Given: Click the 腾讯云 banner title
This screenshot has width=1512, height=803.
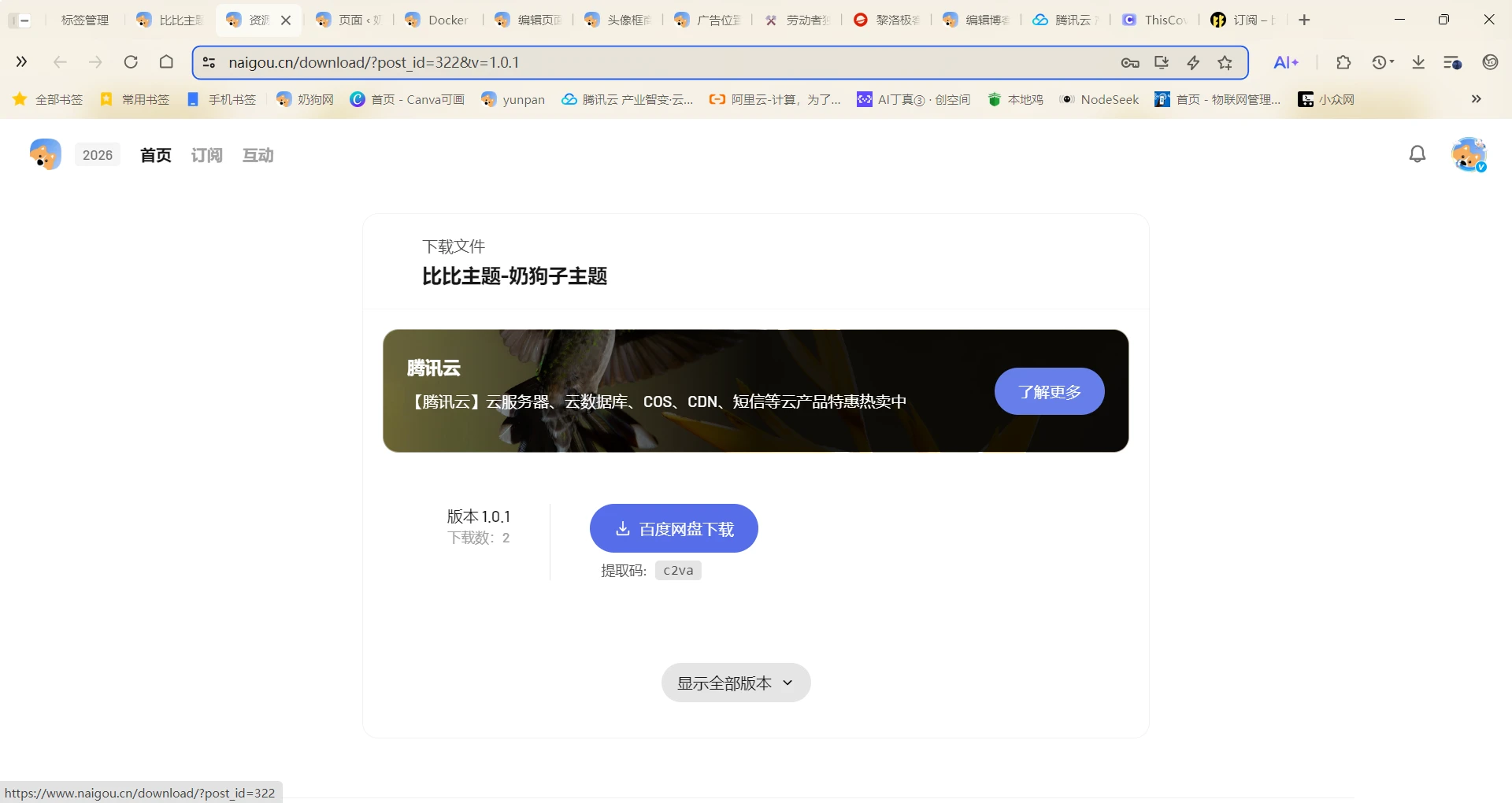Looking at the screenshot, I should pos(434,368).
